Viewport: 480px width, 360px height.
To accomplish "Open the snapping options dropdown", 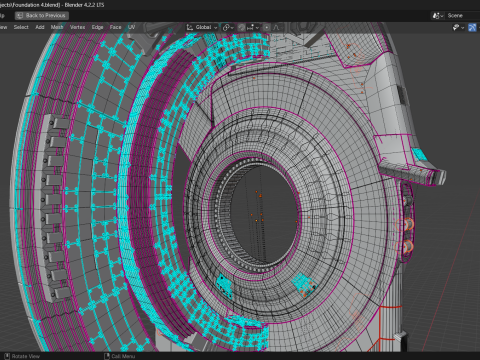I will coord(253,28).
